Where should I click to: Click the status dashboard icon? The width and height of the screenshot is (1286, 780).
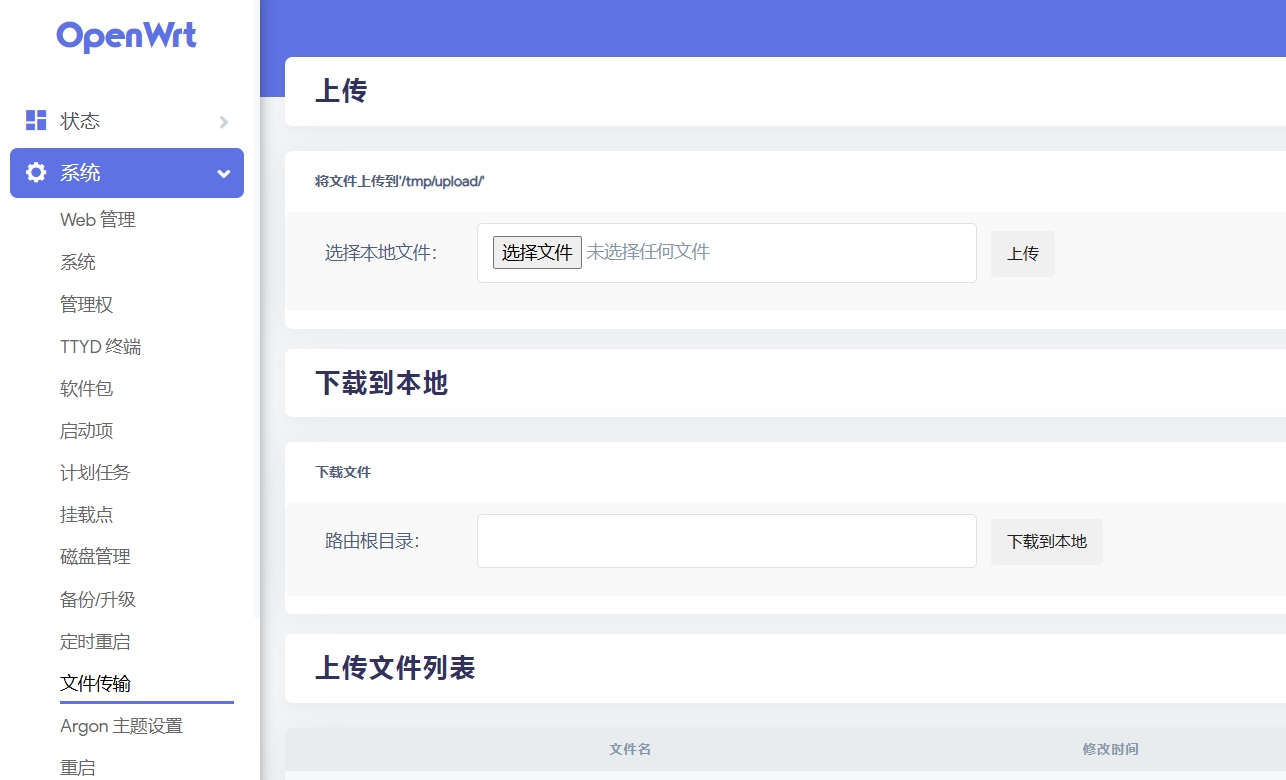(x=36, y=121)
